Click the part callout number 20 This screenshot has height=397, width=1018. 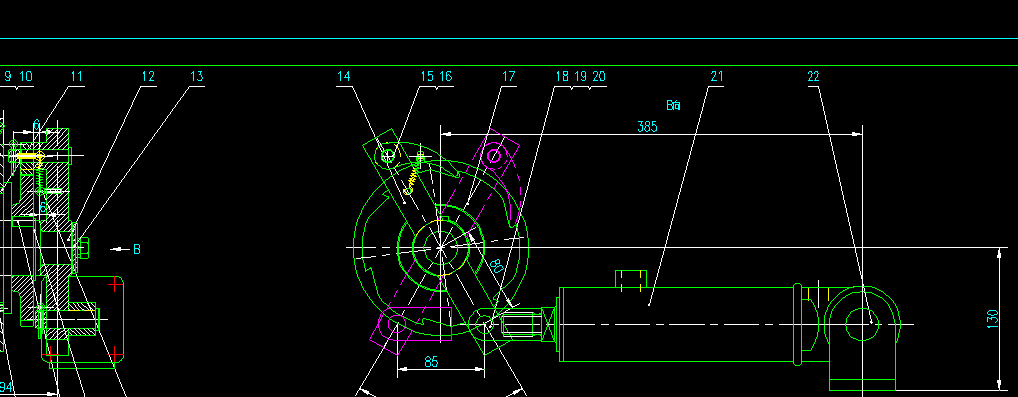pos(599,77)
